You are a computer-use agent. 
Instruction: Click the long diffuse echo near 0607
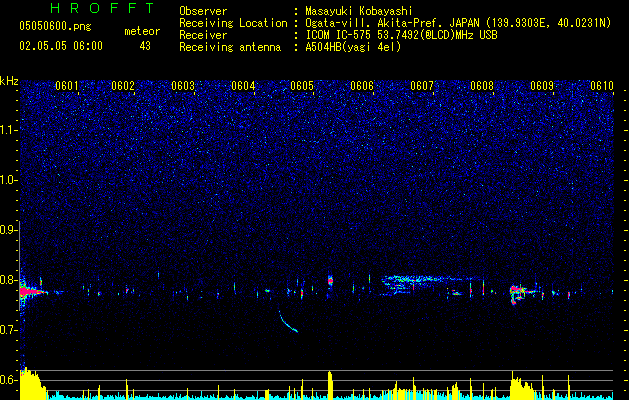point(429,283)
